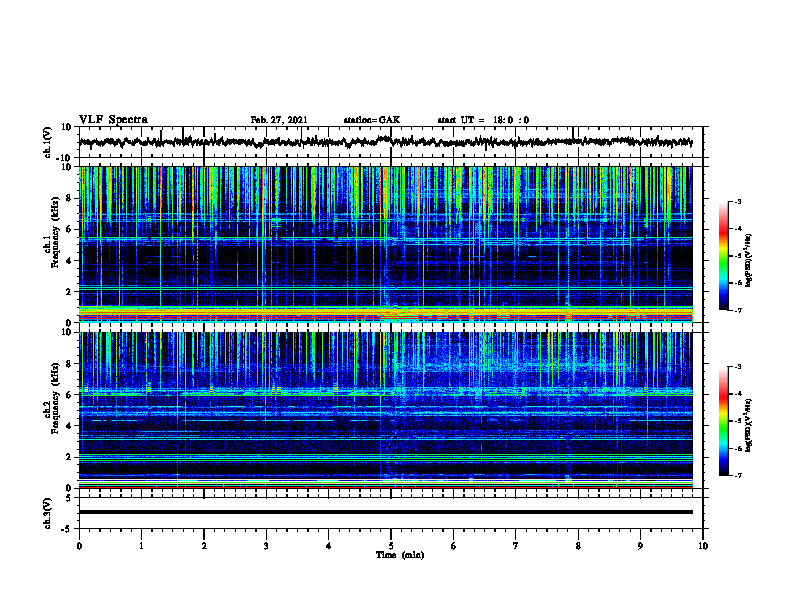Click the ch.2 frequency axis "6" tick label
The width and height of the screenshot is (792, 612).
[69, 395]
